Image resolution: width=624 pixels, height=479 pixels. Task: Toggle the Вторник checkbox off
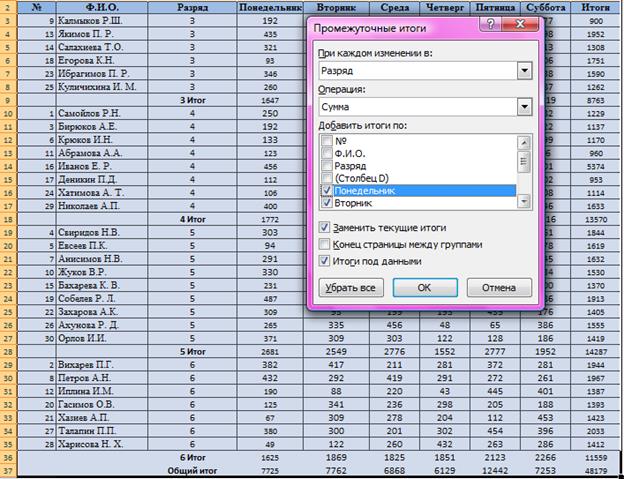click(x=325, y=202)
